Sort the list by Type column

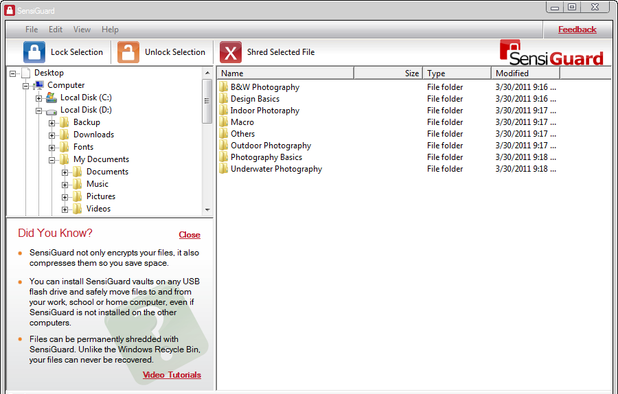point(457,73)
